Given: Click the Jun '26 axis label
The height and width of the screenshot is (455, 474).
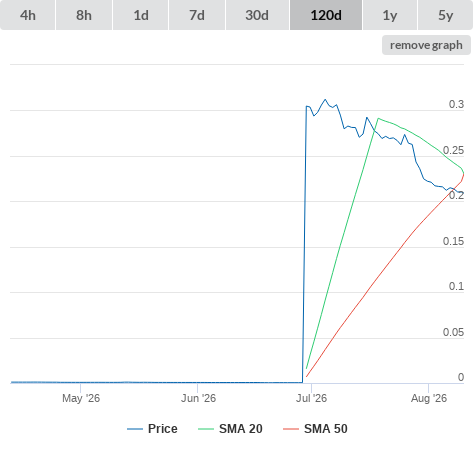Looking at the screenshot, I should click(198, 398).
